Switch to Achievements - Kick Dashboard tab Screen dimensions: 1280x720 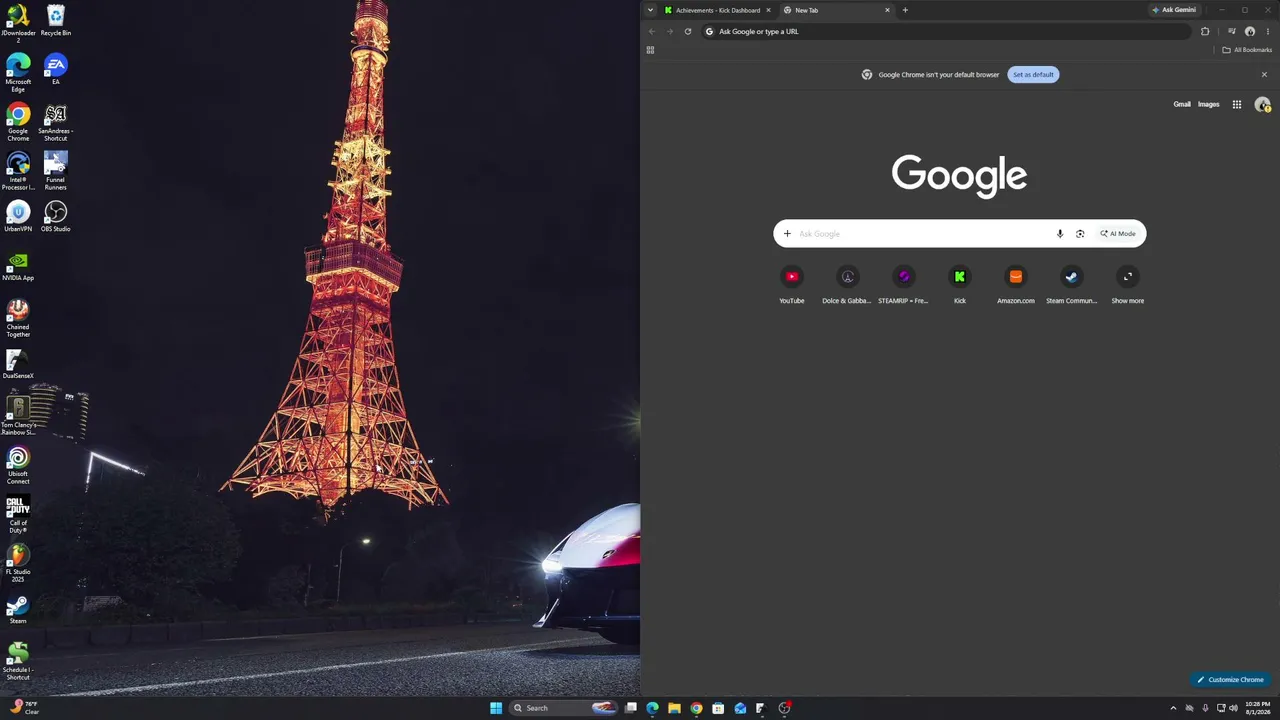pyautogui.click(x=718, y=10)
